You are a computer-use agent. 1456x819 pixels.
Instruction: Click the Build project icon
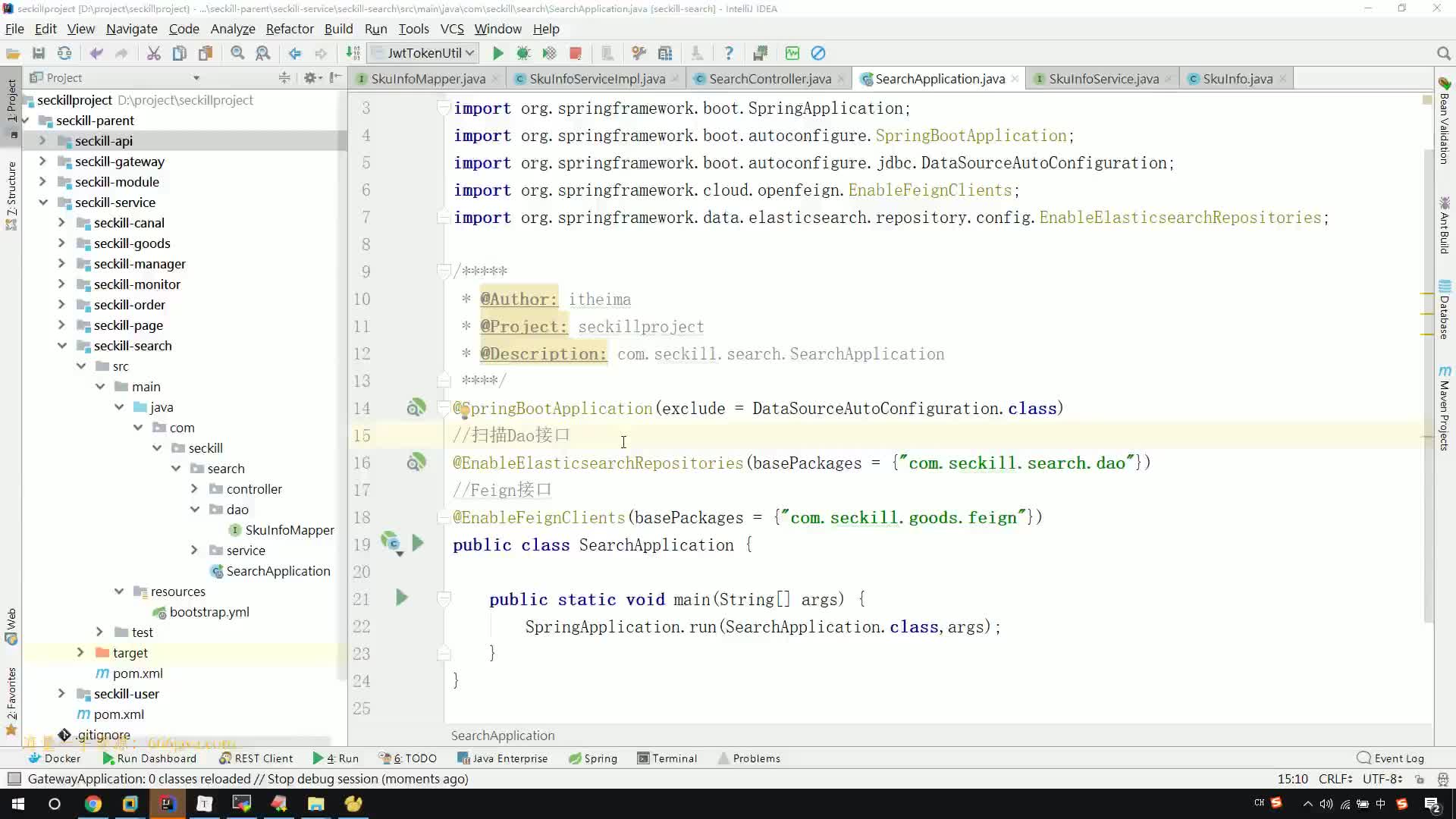tap(353, 53)
